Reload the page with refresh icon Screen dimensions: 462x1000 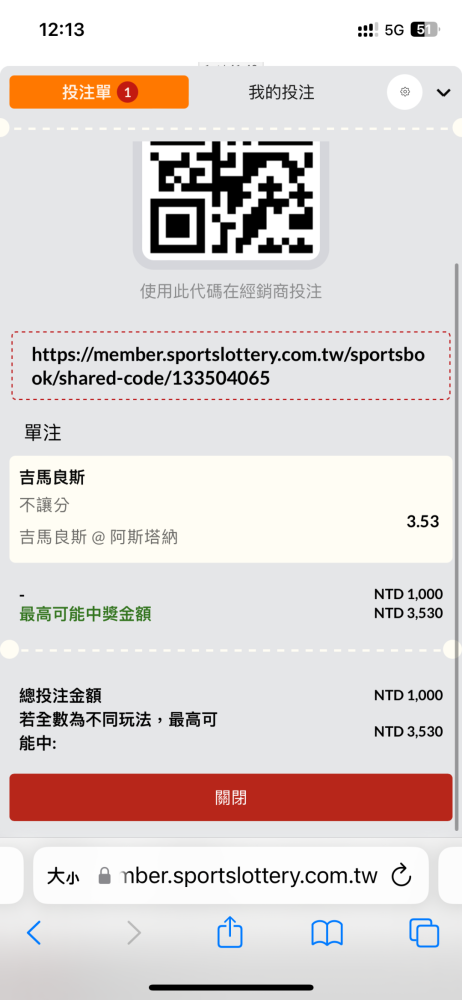pos(401,876)
